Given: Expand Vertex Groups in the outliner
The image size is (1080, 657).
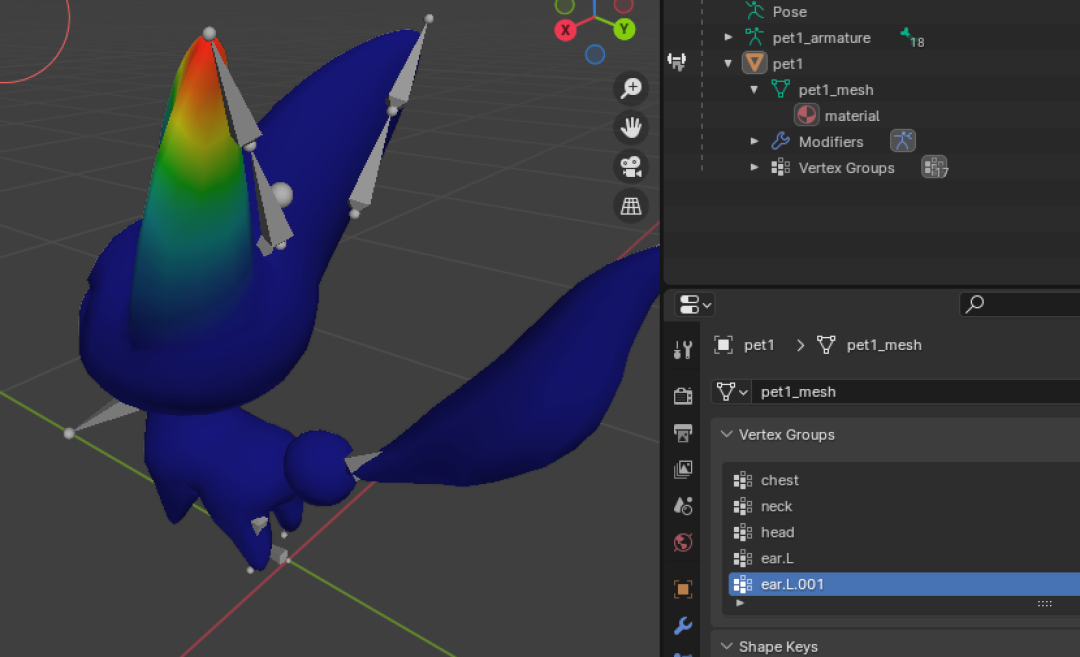Looking at the screenshot, I should click(x=754, y=167).
